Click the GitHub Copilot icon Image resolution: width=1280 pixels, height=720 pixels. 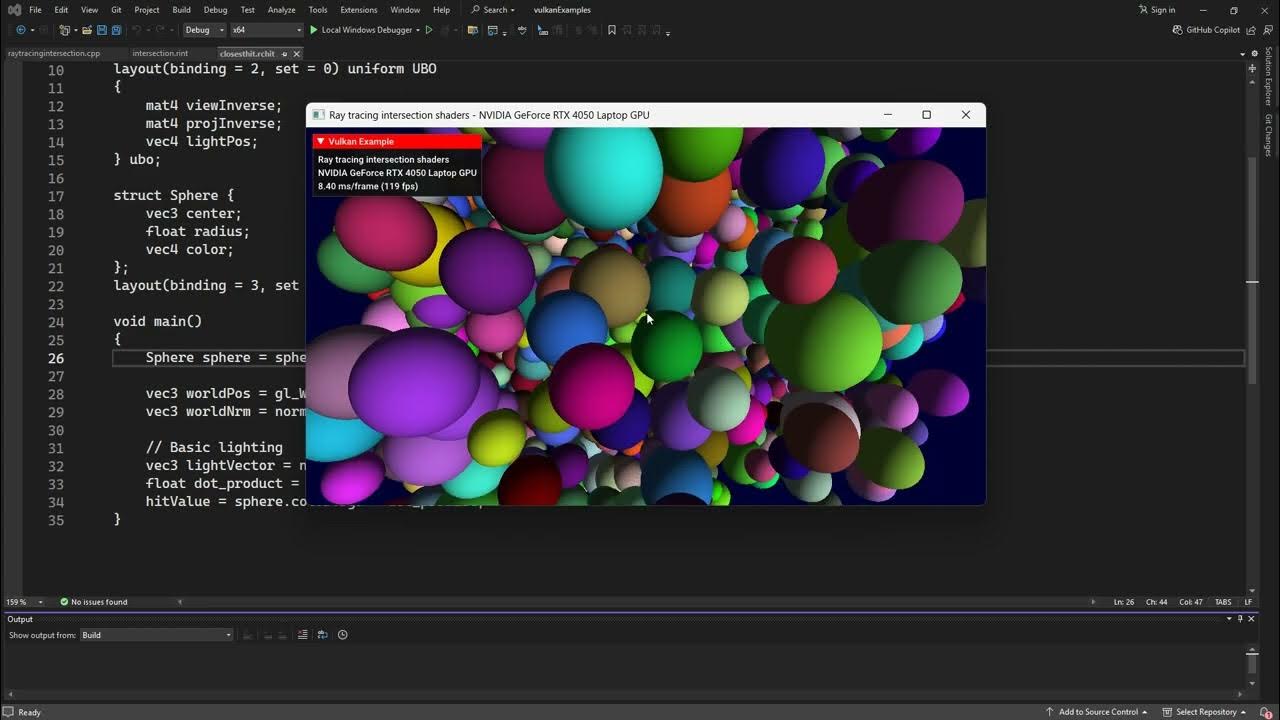1177,30
